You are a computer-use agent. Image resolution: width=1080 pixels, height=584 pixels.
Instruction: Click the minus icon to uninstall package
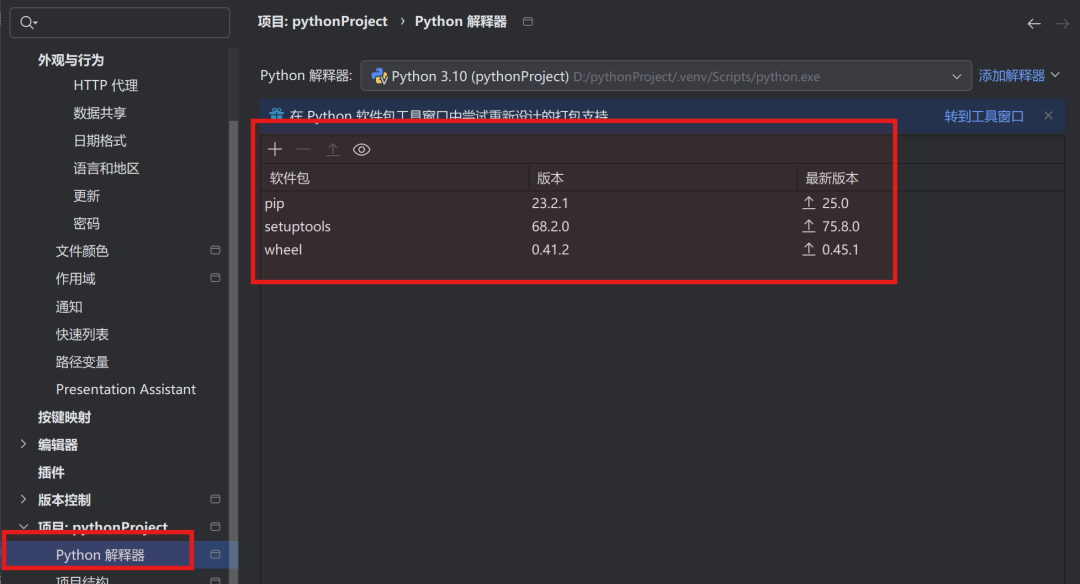[x=304, y=149]
